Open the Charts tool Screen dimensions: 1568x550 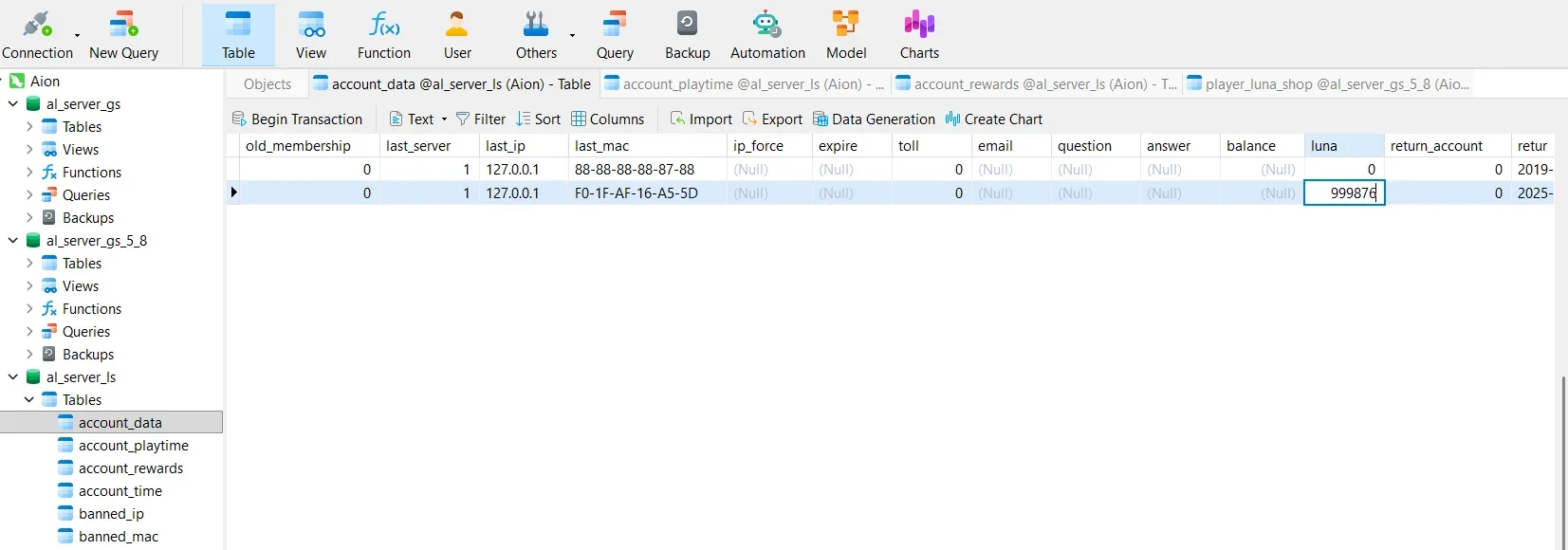(x=919, y=35)
